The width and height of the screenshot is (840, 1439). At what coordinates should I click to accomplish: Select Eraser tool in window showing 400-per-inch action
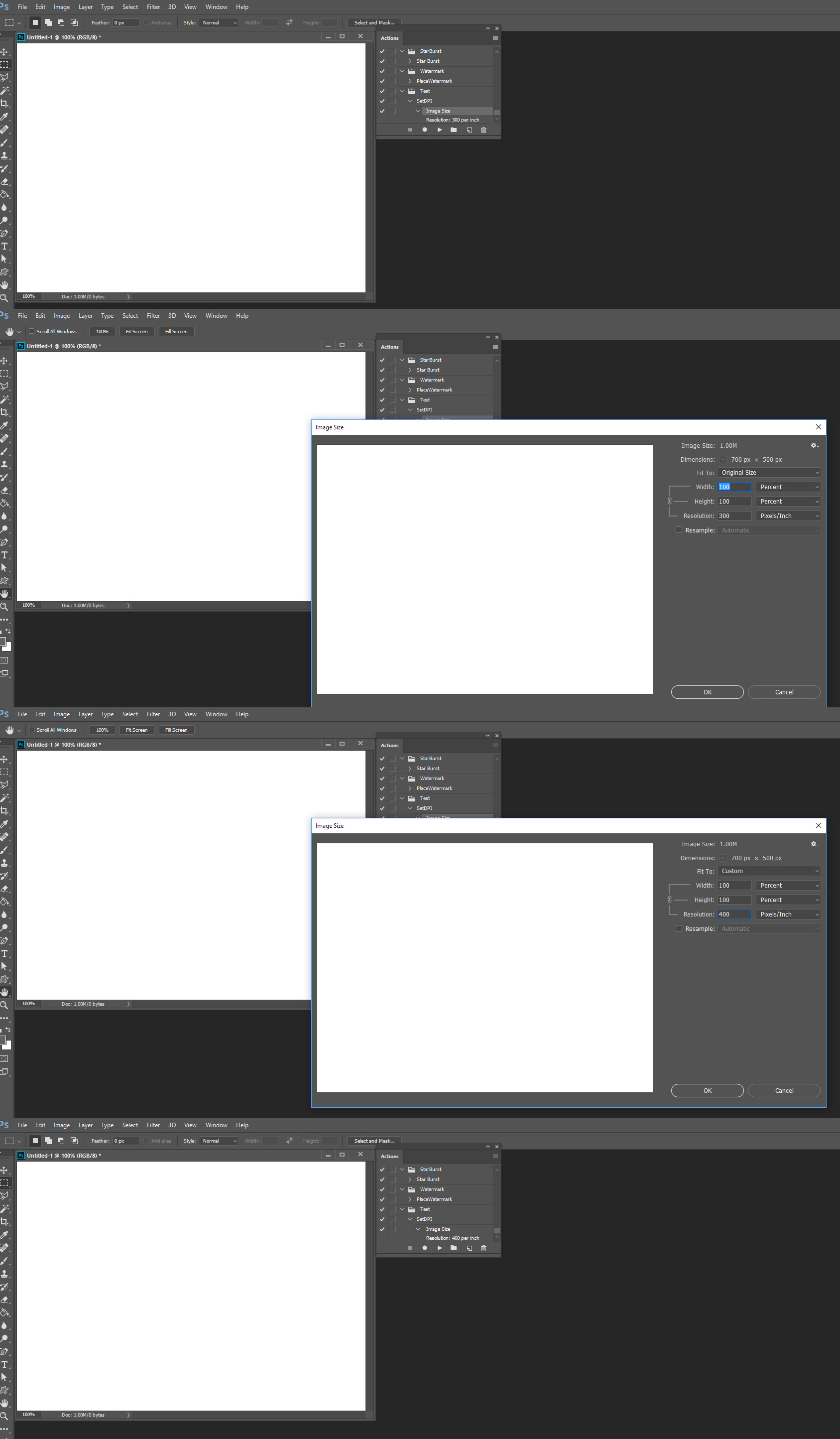click(4, 1300)
